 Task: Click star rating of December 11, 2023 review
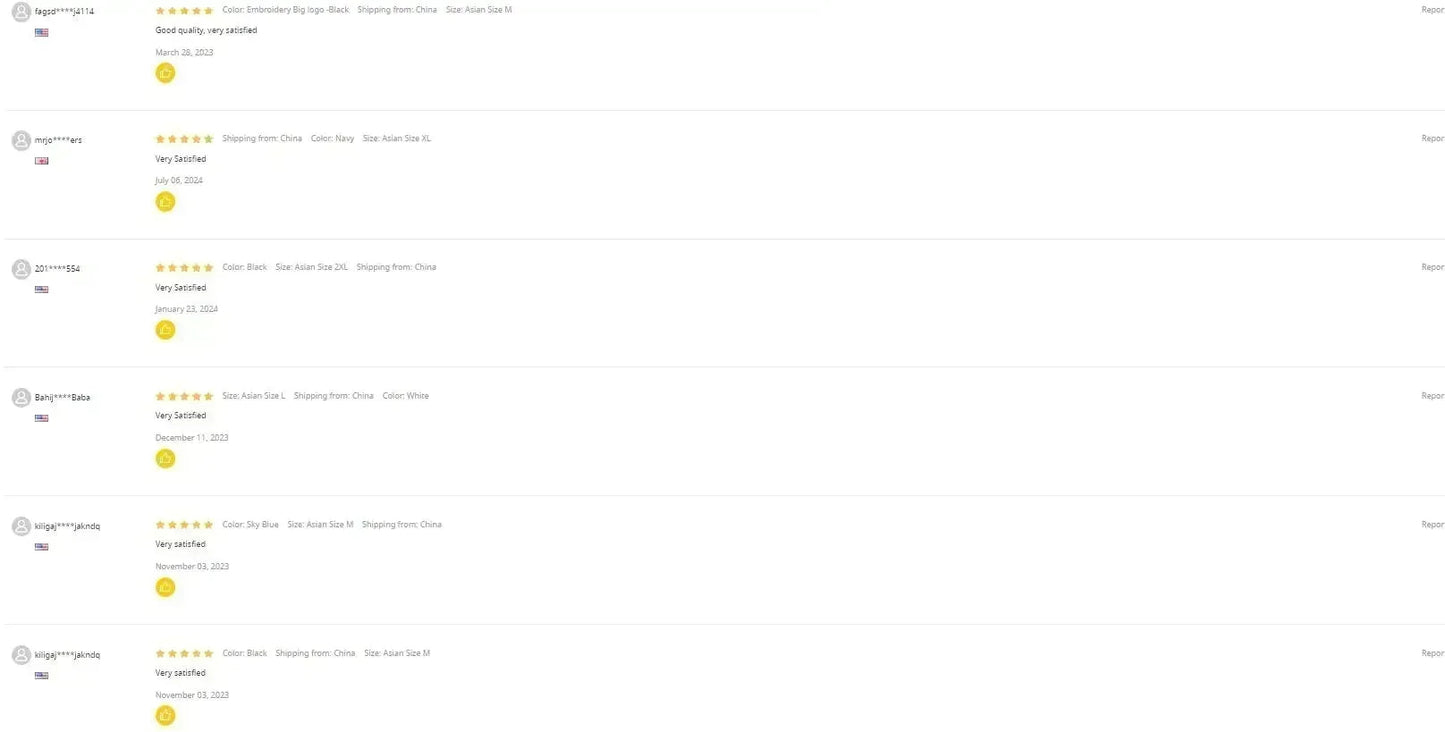tap(184, 396)
